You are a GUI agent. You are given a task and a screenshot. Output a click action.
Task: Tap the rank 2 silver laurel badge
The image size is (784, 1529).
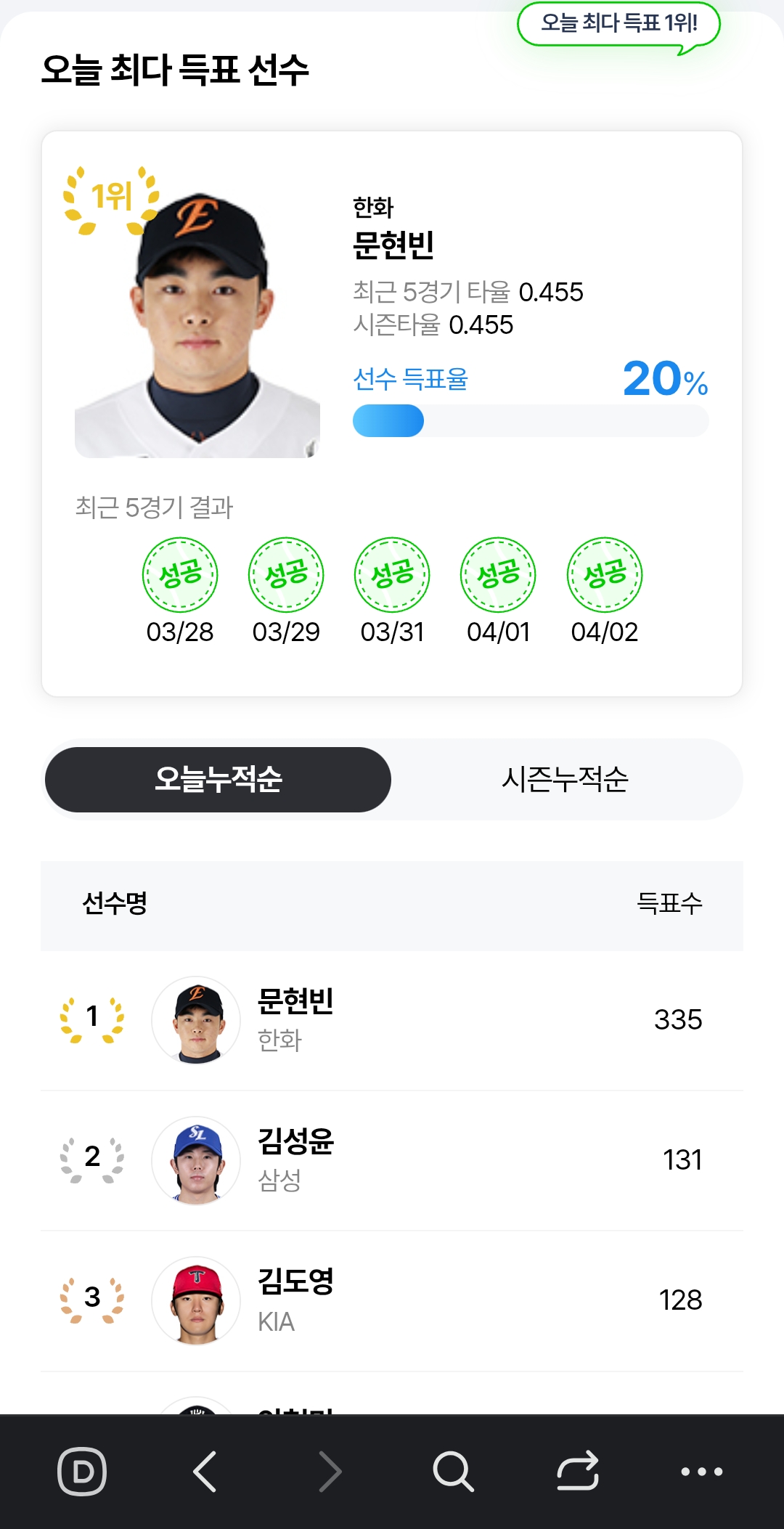click(92, 1157)
